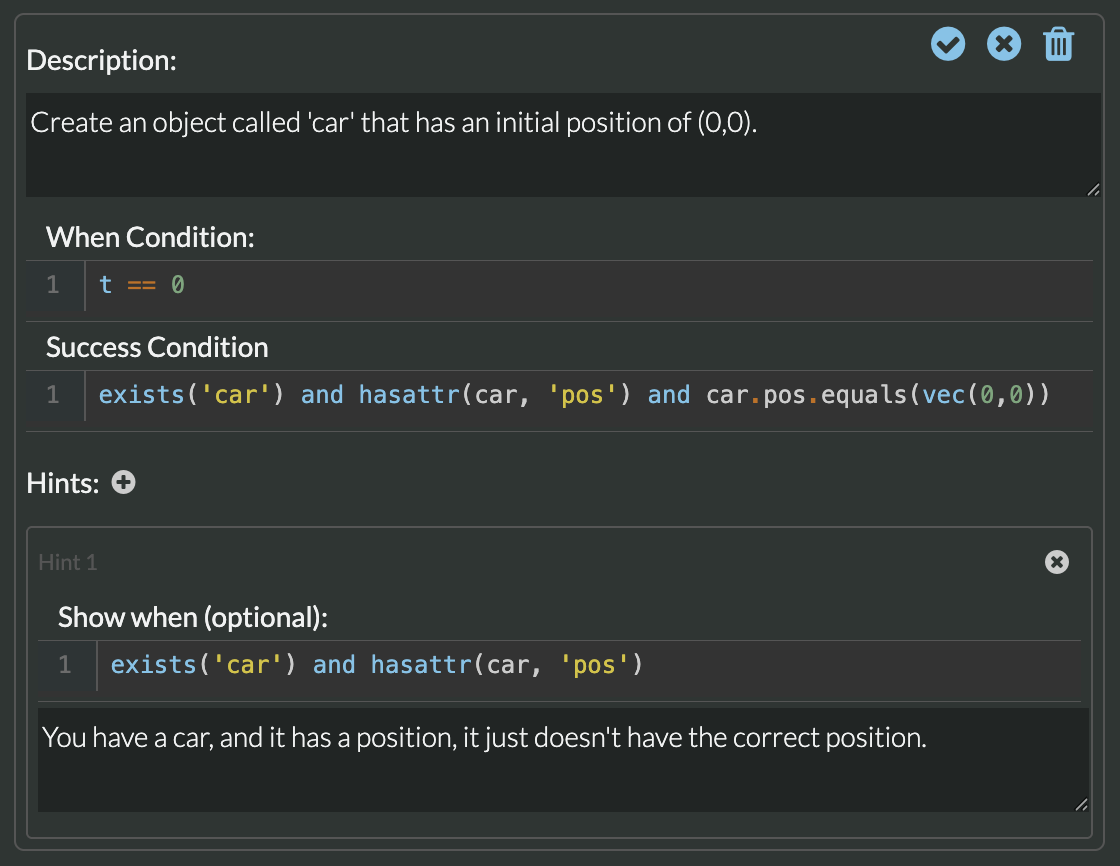Grab the Description textarea resize handle
Image resolution: width=1120 pixels, height=866 pixels.
1093,189
